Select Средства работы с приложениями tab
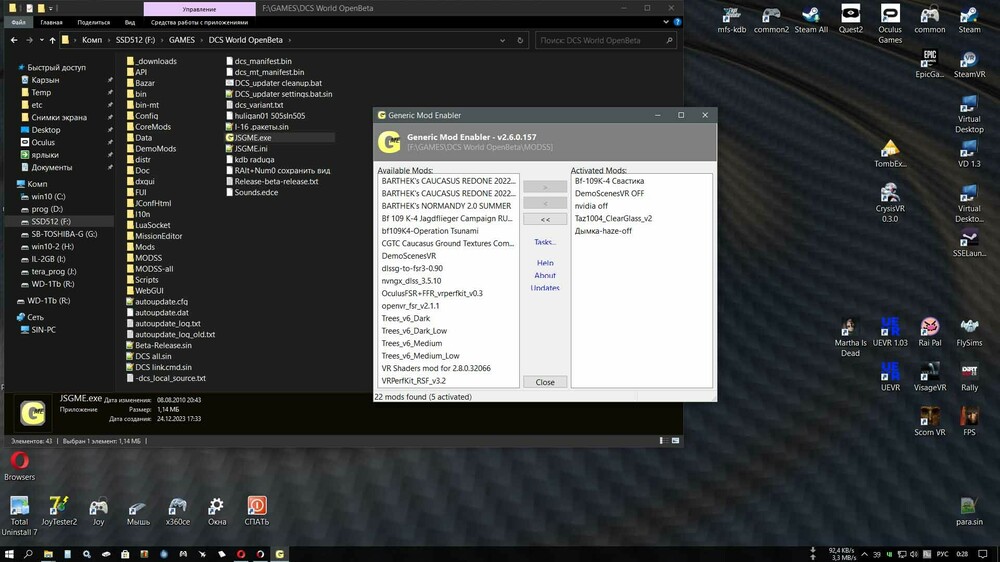1000x562 pixels. 199,22
